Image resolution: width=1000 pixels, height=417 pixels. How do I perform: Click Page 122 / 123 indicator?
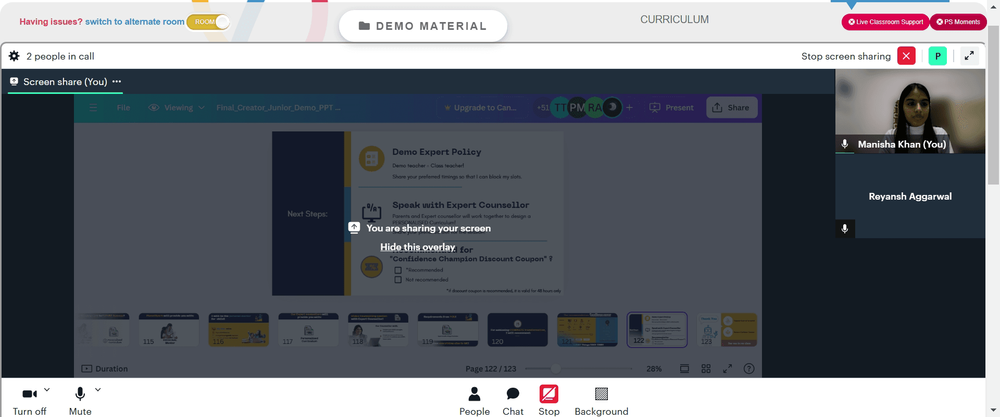(x=489, y=369)
